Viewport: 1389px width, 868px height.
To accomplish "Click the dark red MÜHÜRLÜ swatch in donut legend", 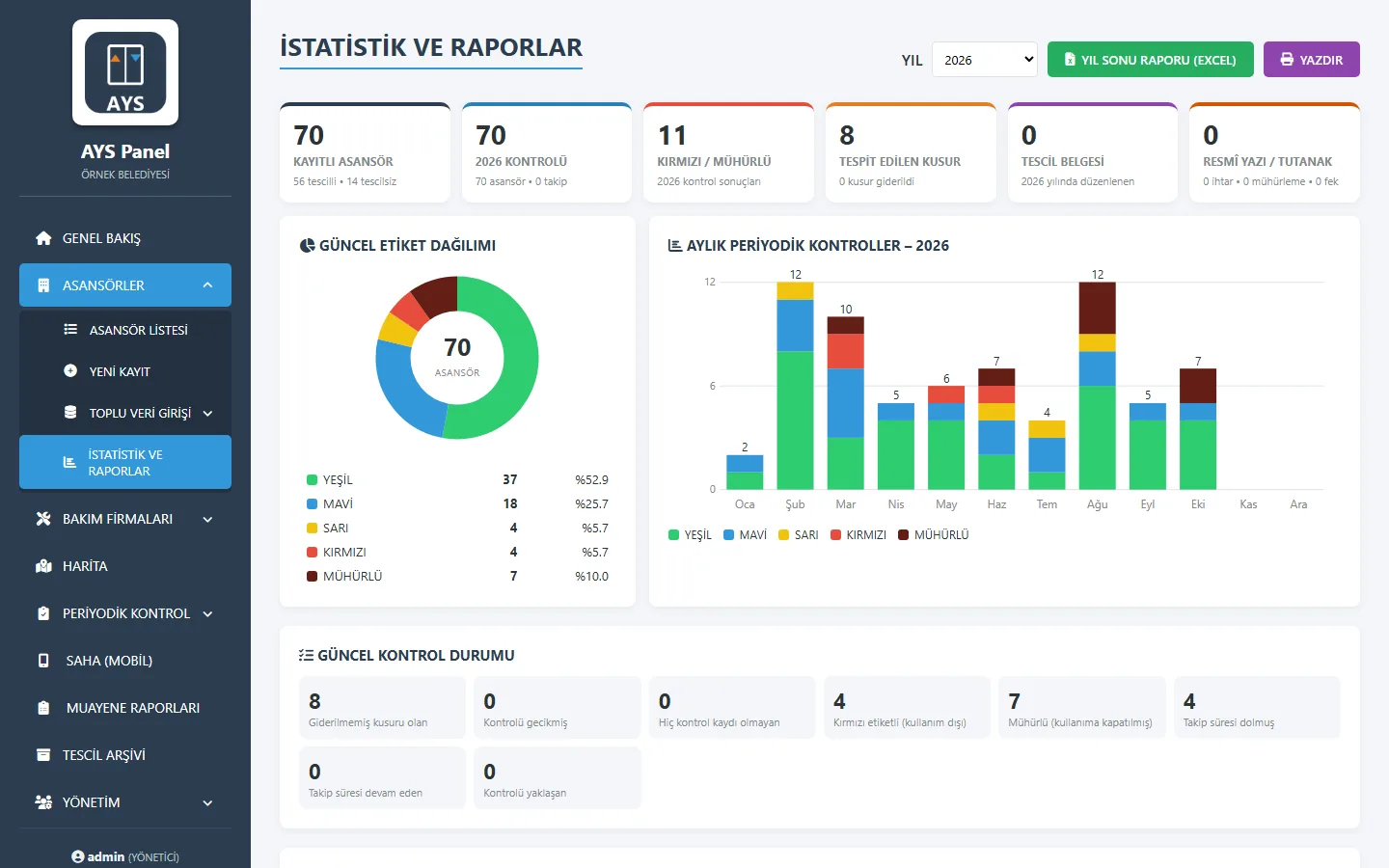I will [x=312, y=577].
